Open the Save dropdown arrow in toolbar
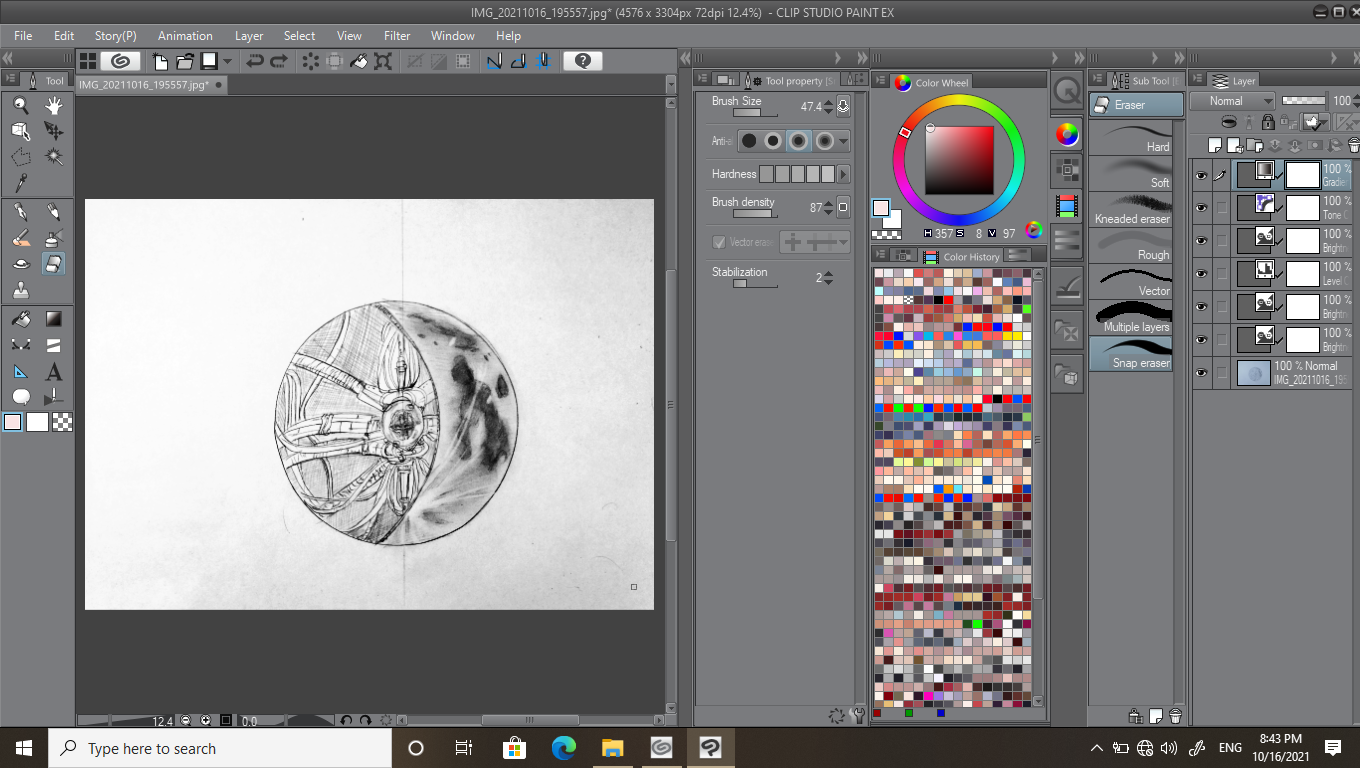Image resolution: width=1360 pixels, height=772 pixels. tap(228, 61)
